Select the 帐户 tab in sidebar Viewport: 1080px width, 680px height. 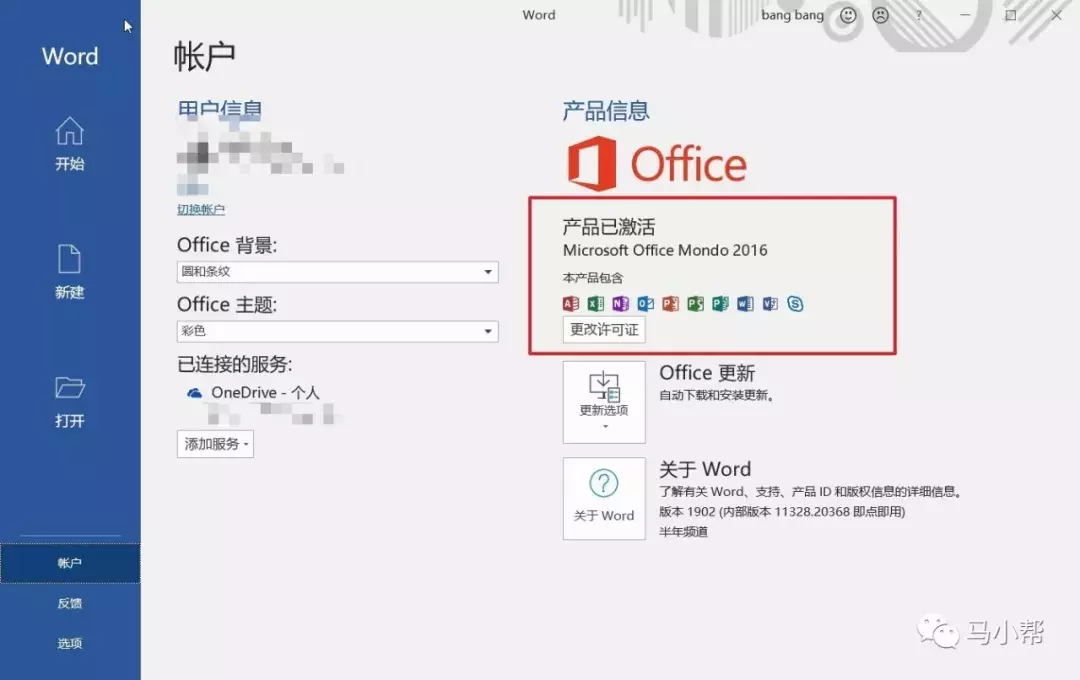pyautogui.click(x=70, y=563)
